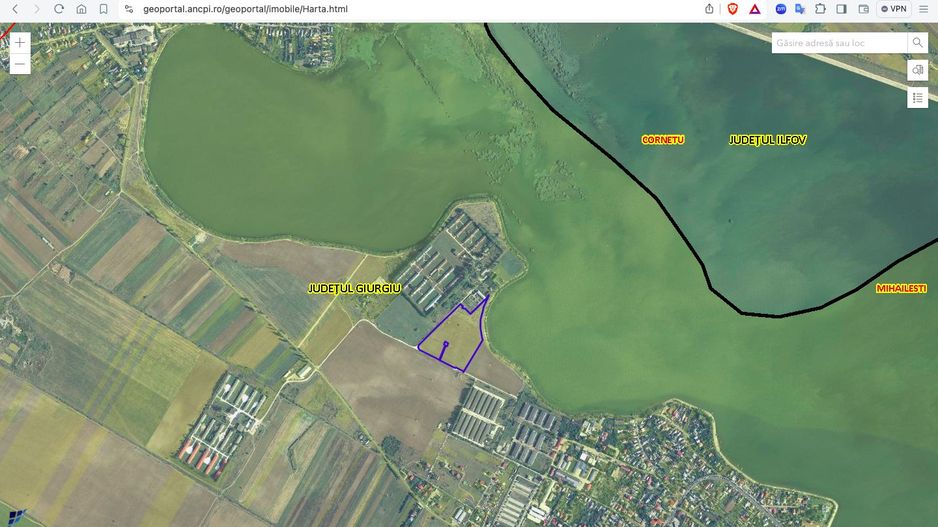Open Brave Rewards triangle icon
Screen dimensions: 938x527
coord(755,9)
